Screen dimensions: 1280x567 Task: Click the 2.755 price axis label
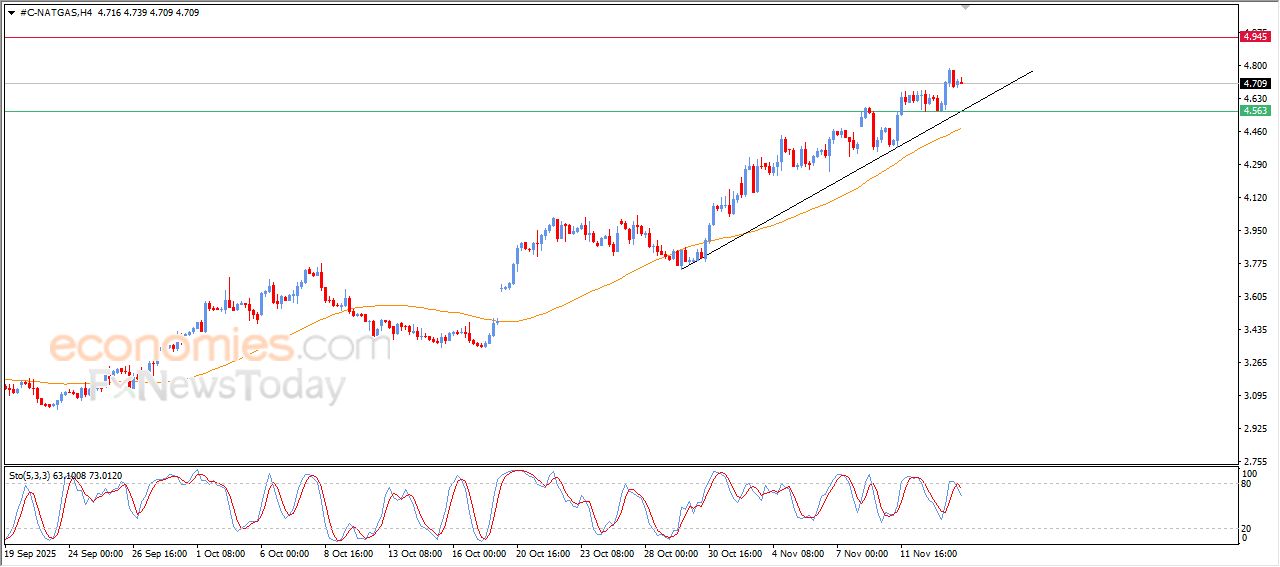click(x=1253, y=461)
